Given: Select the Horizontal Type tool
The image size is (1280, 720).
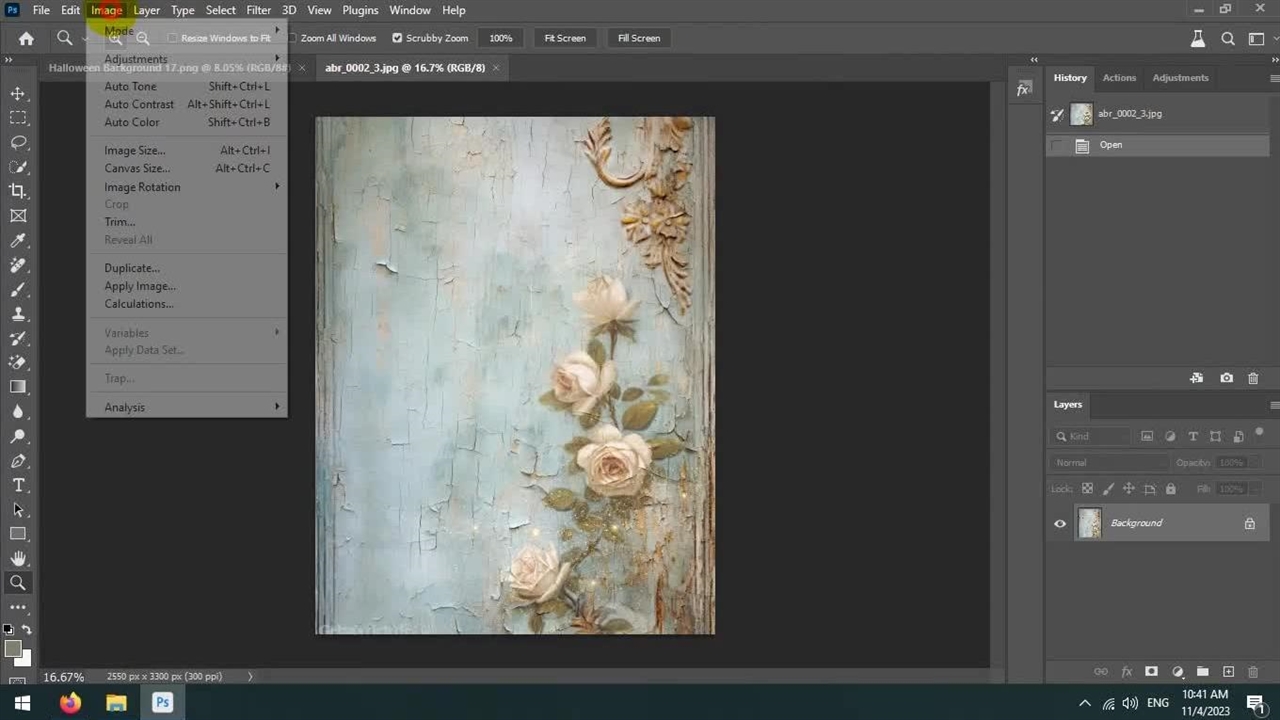Looking at the screenshot, I should pos(18,485).
